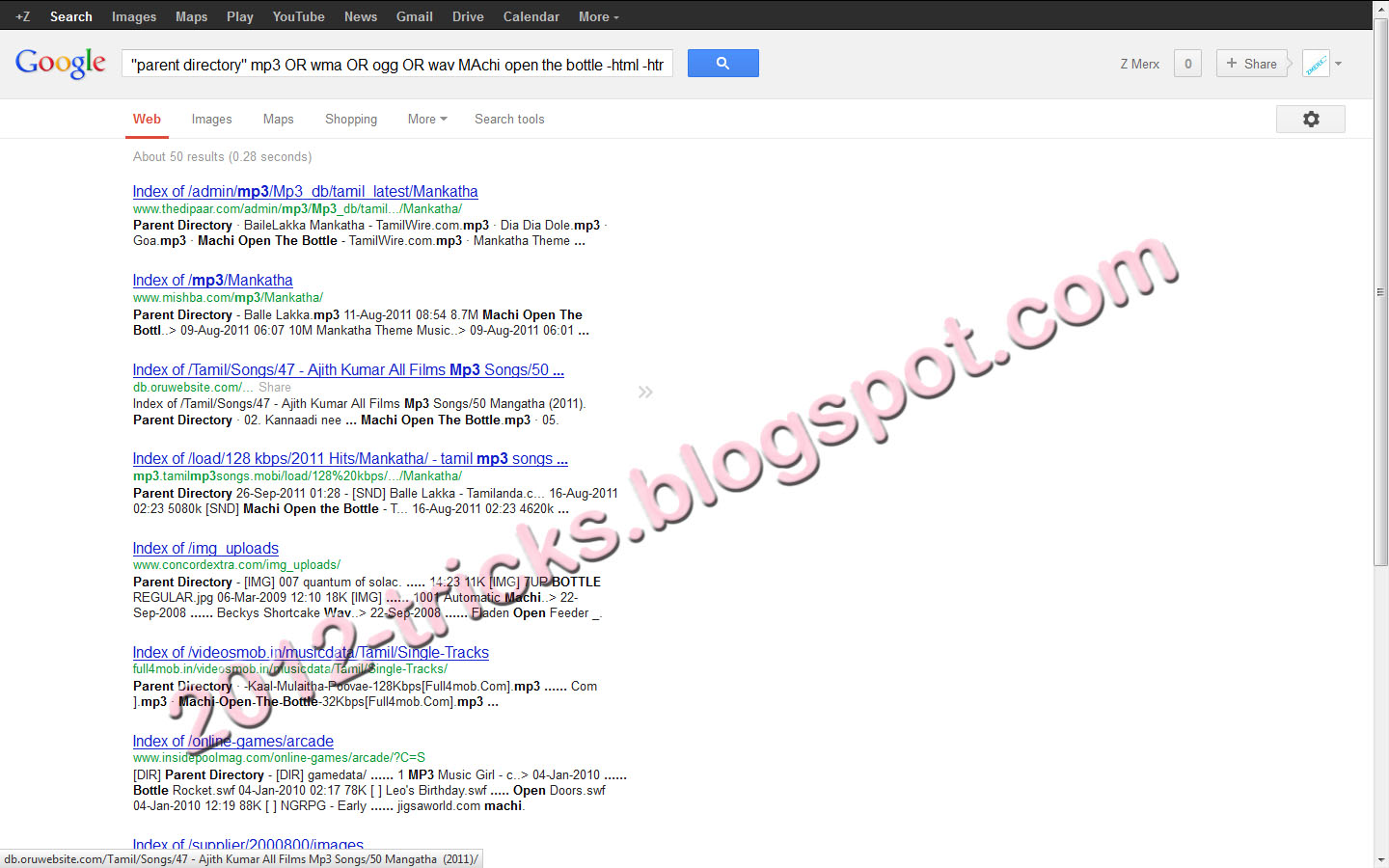The image size is (1389, 868).
Task: Open the Index of /online-games/arcade result
Action: point(233,741)
